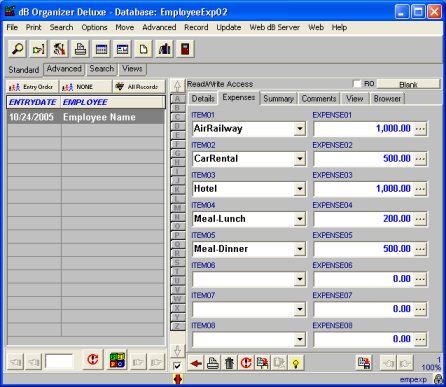Toggle the checkbox below the alphabet strip
Screen dimensions: 446x387
point(177,366)
